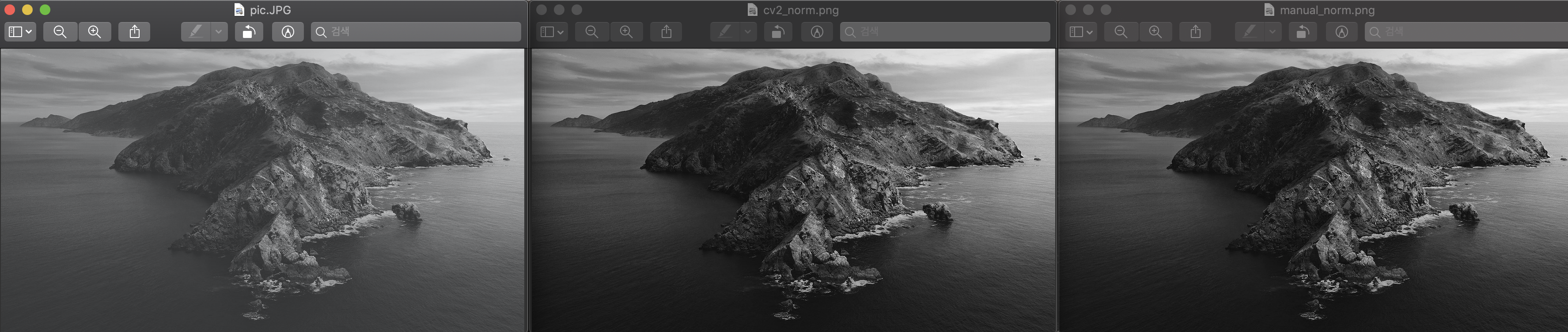Zoom in on the pic.JPG window
The image size is (1568, 332).
point(95,32)
